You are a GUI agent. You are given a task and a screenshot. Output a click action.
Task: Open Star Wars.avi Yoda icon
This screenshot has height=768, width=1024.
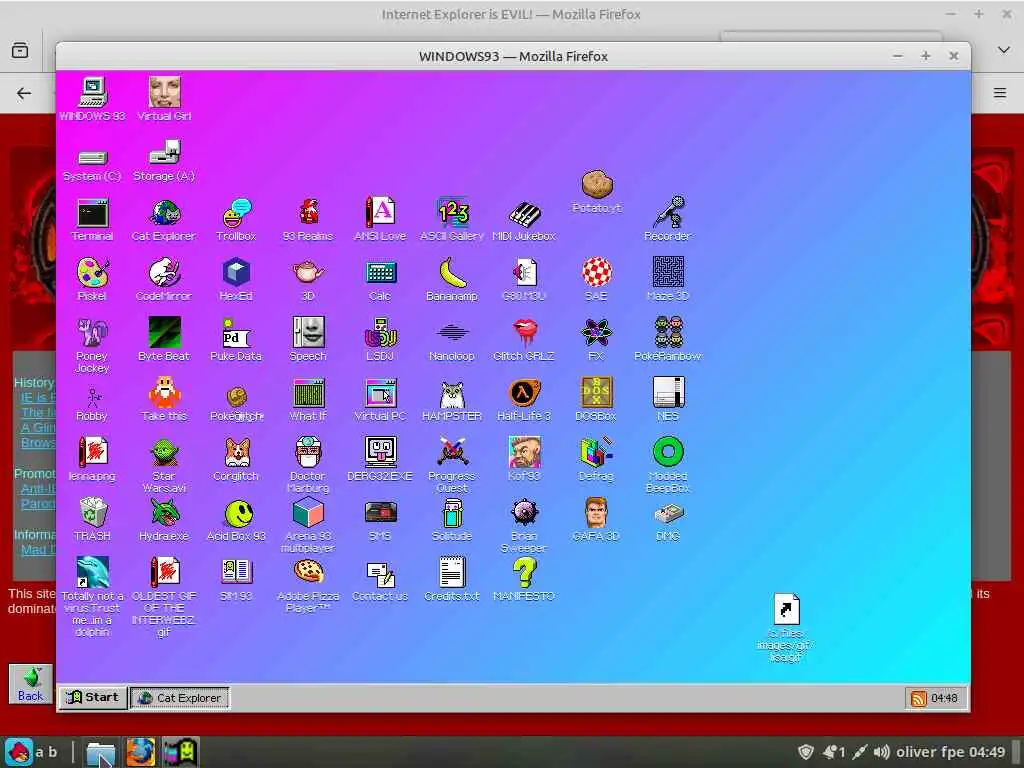165,453
